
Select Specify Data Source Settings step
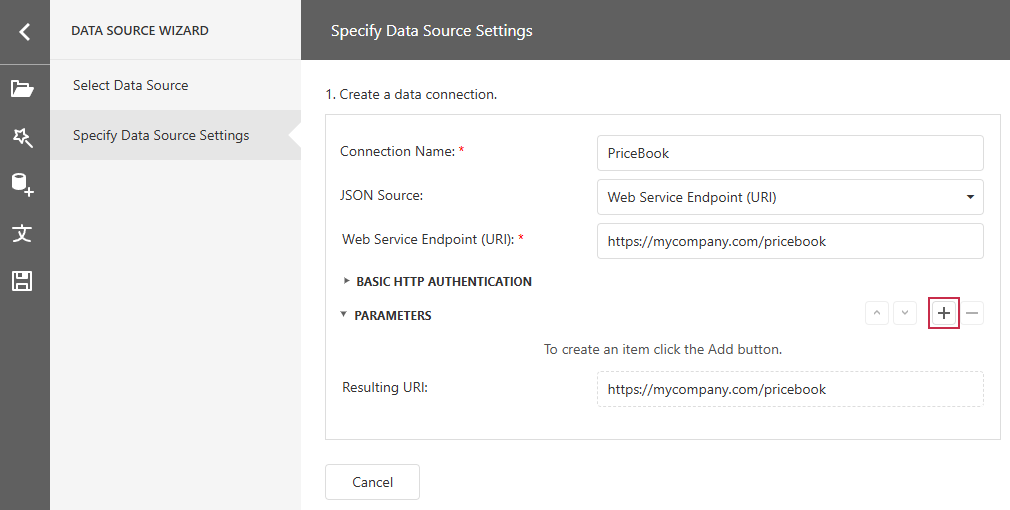coord(175,135)
